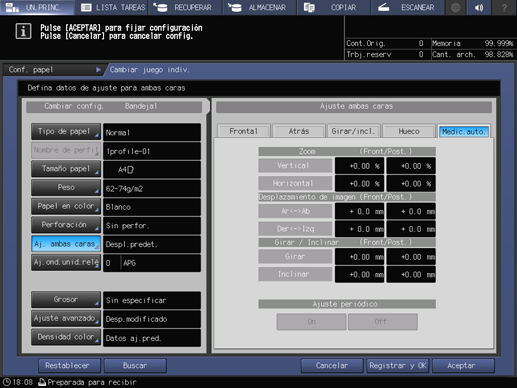Open Tamaño papel options

click(66, 169)
